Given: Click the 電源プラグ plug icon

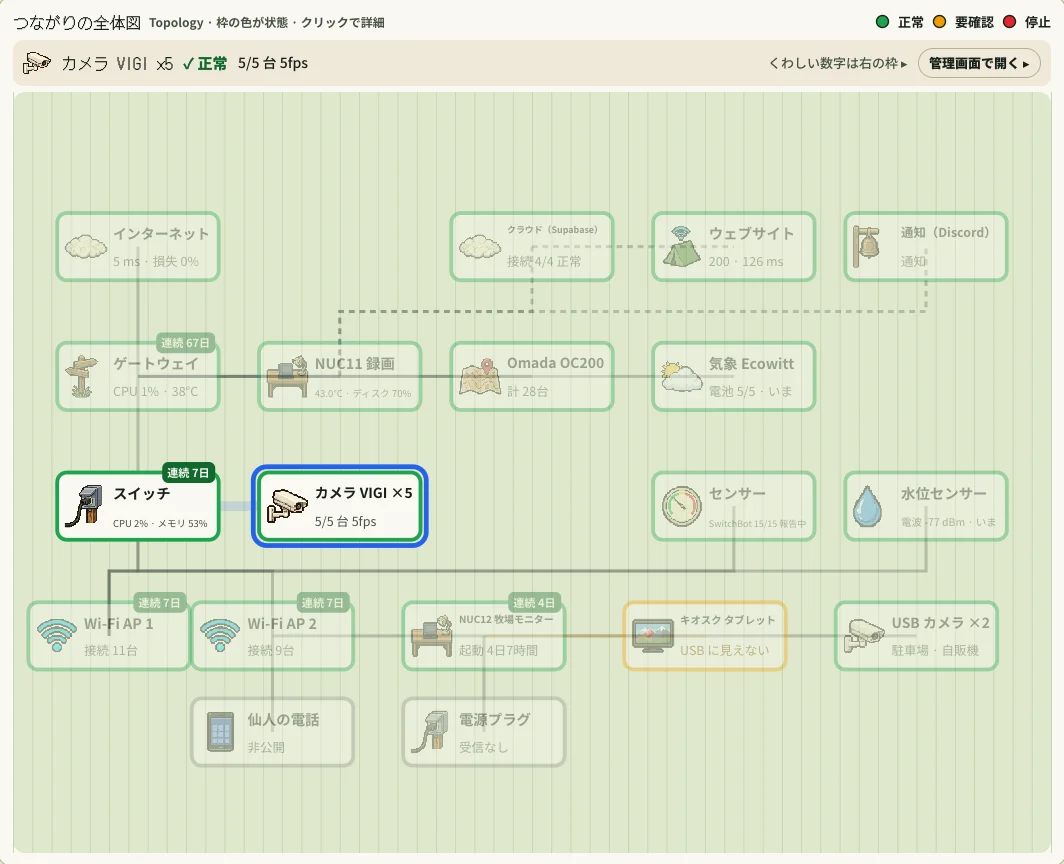Looking at the screenshot, I should [430, 732].
